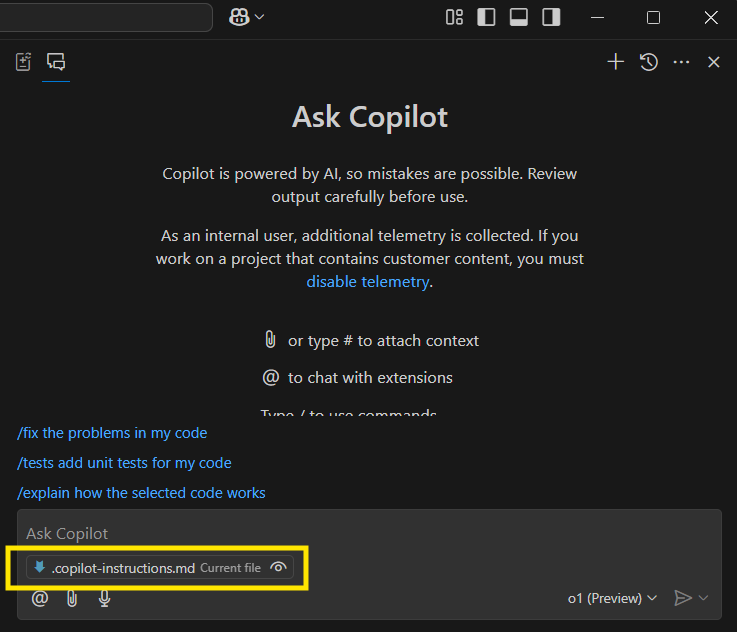Viewport: 737px width, 632px height.
Task: Click '/explain how the selected code works'
Action: pos(141,493)
